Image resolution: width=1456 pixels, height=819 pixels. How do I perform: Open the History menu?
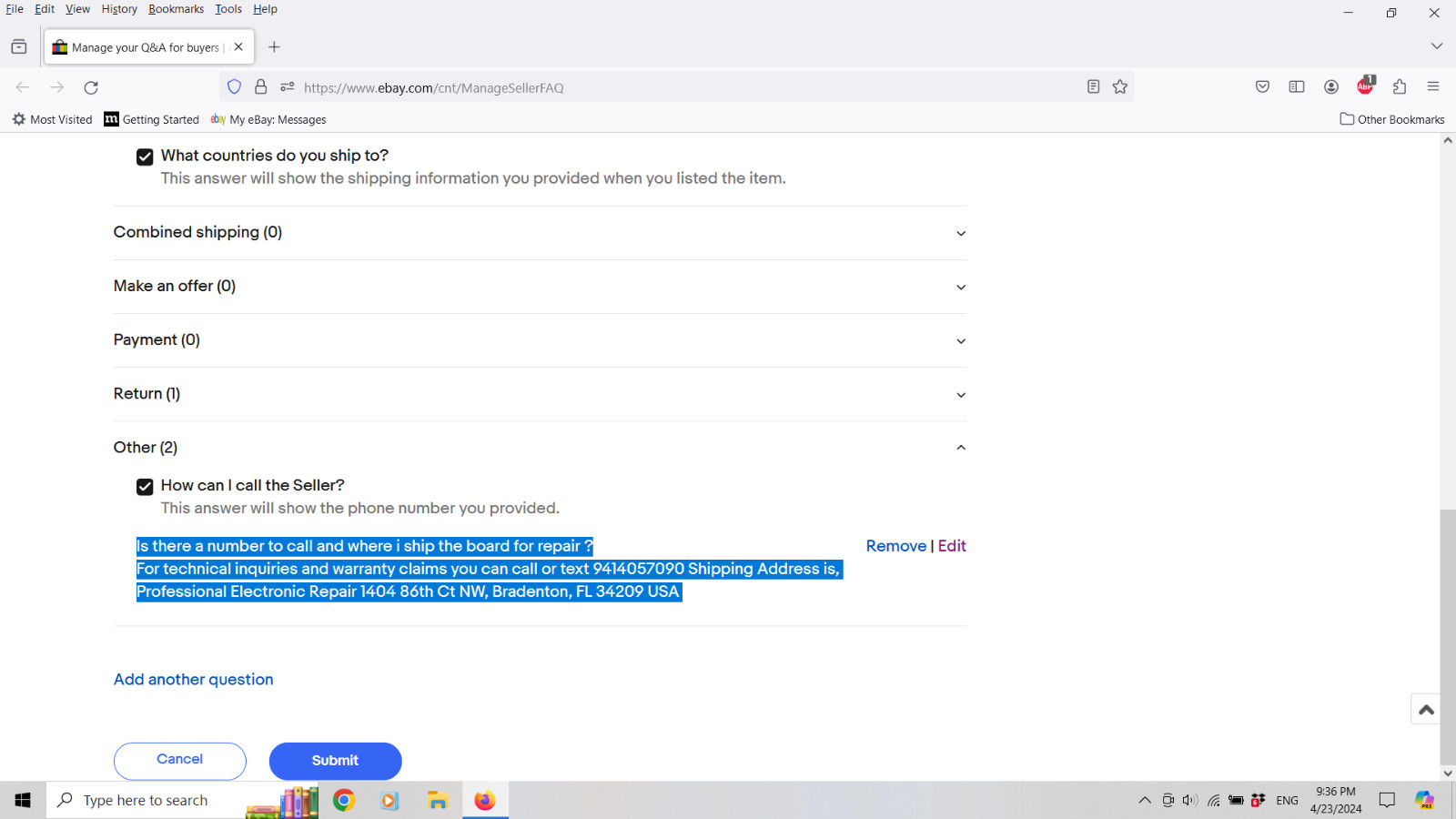click(x=119, y=9)
